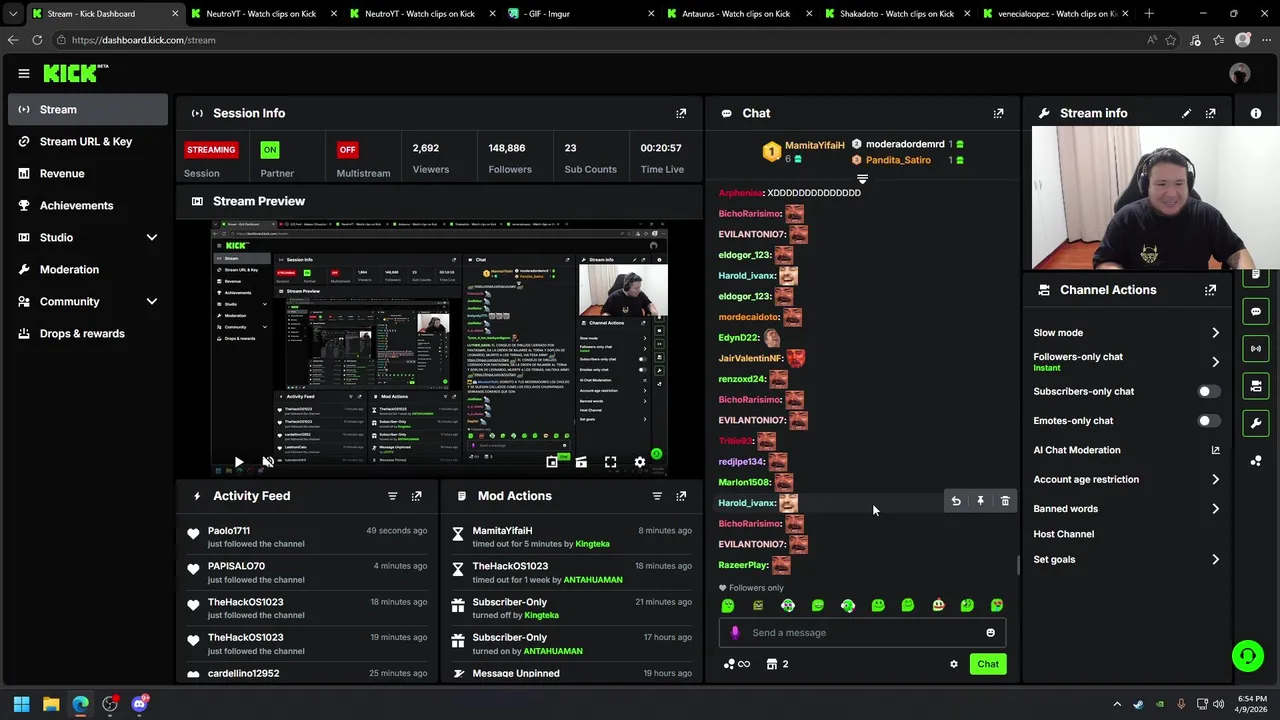Select Stream in the sidebar
Image resolution: width=1280 pixels, height=720 pixels.
click(88, 110)
